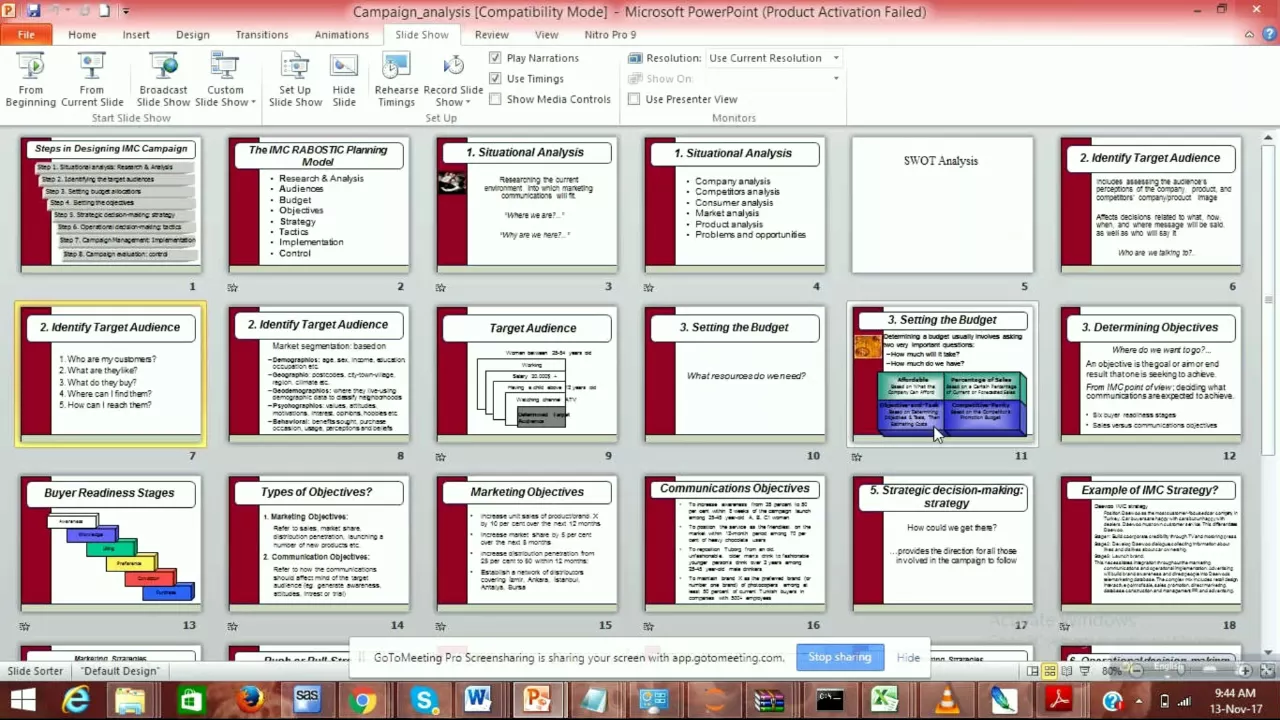Select slide 1 Steps in Designing IMC Campaign
The height and width of the screenshot is (720, 1280).
click(110, 204)
